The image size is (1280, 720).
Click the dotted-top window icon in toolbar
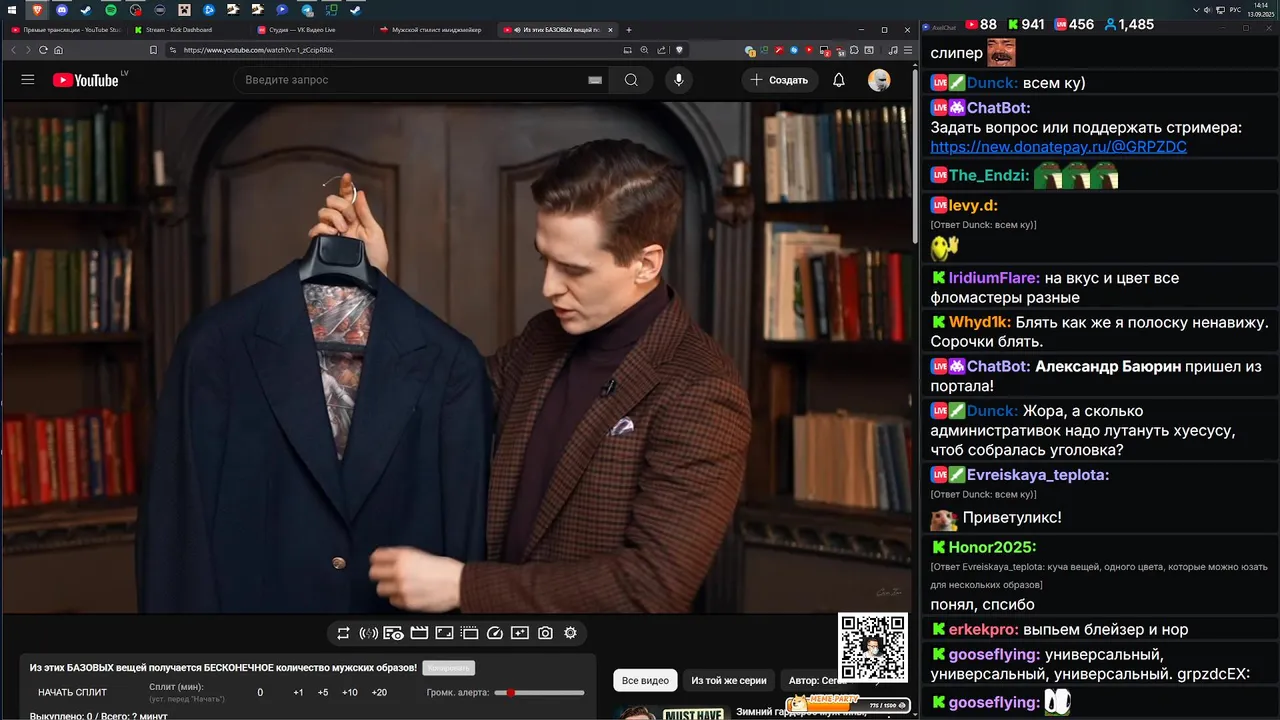click(469, 633)
